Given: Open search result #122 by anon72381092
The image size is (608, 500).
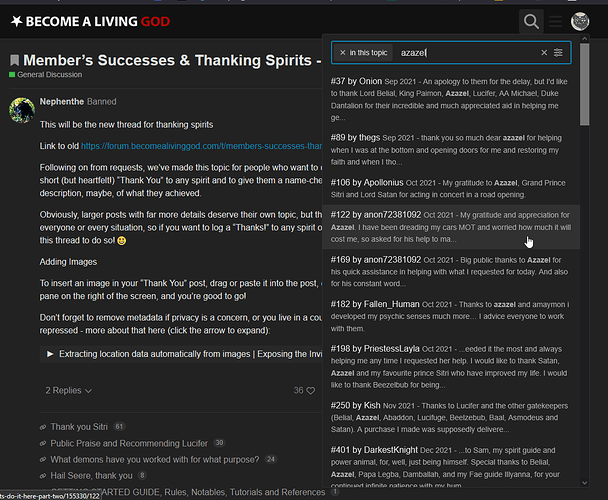Looking at the screenshot, I should (451, 227).
